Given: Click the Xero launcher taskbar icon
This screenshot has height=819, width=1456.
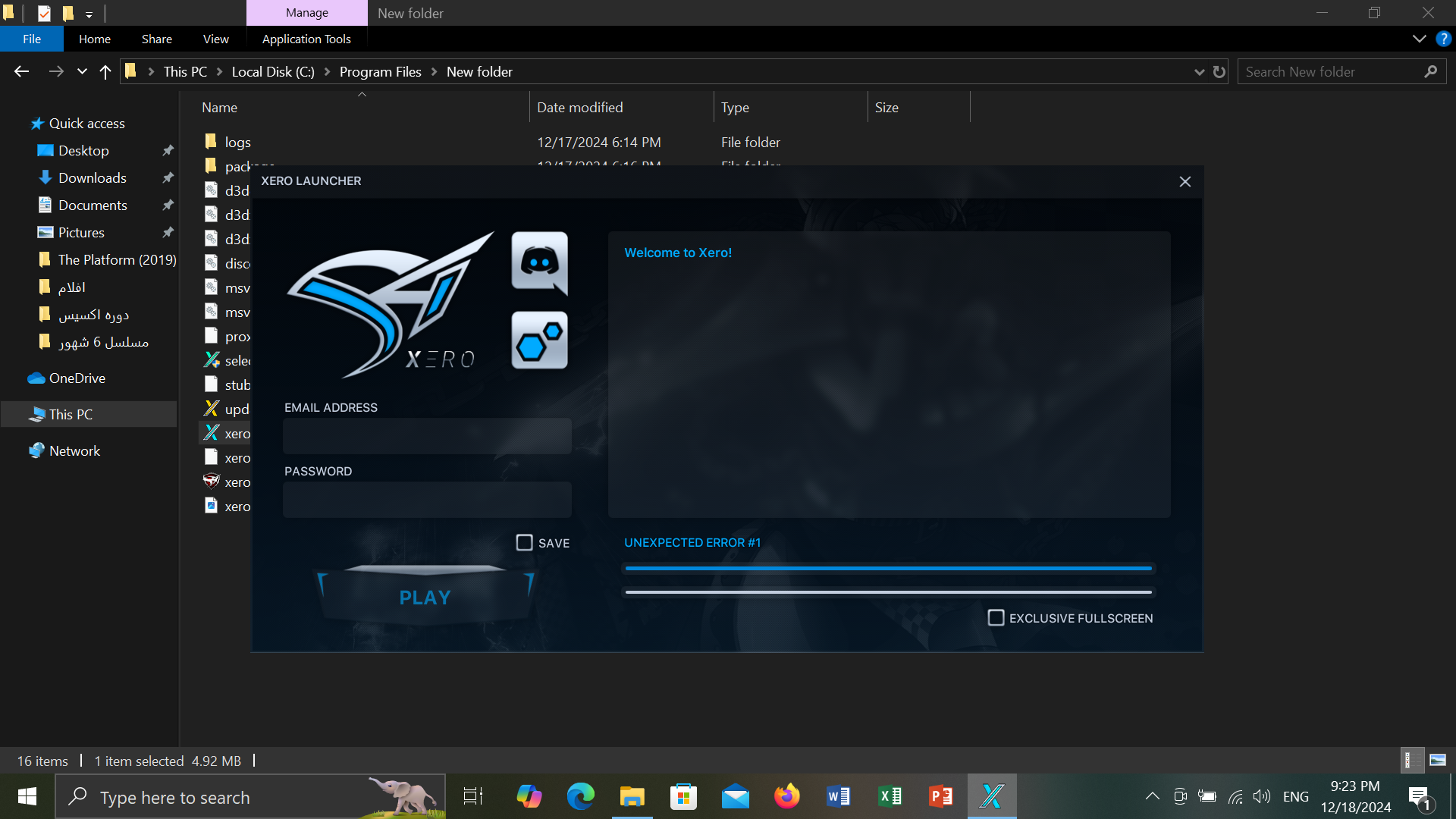Looking at the screenshot, I should 991,796.
